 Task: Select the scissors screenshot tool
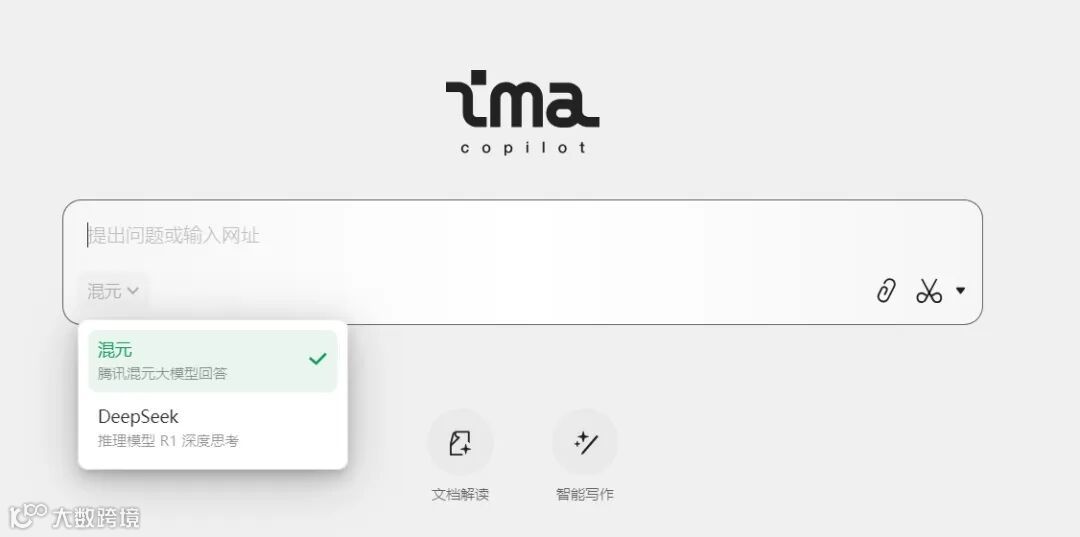(928, 291)
